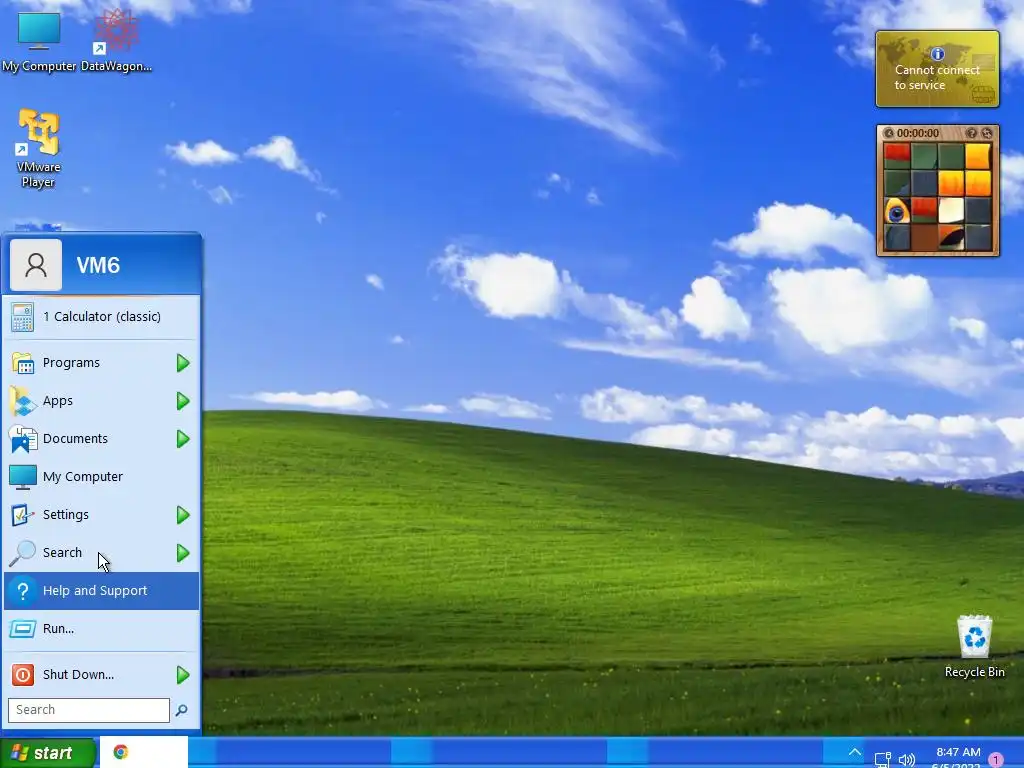This screenshot has height=768, width=1024.
Task: Click the VM6 user avatar picture
Action: (x=36, y=264)
